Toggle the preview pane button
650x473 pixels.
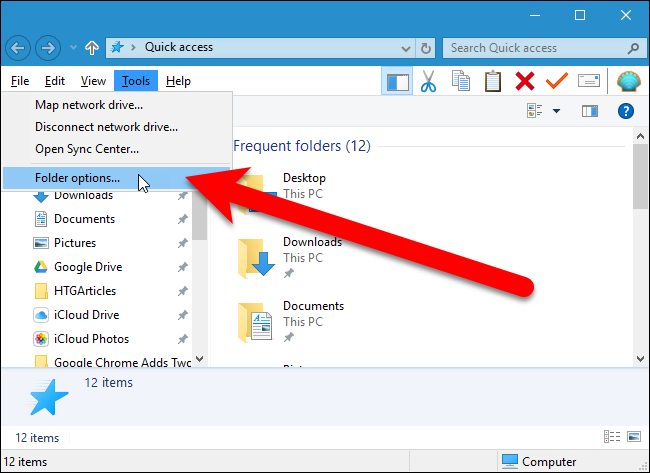(x=589, y=111)
